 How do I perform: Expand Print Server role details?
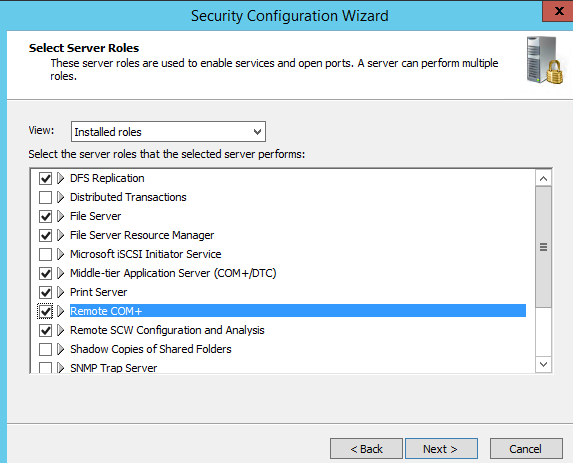(60, 292)
